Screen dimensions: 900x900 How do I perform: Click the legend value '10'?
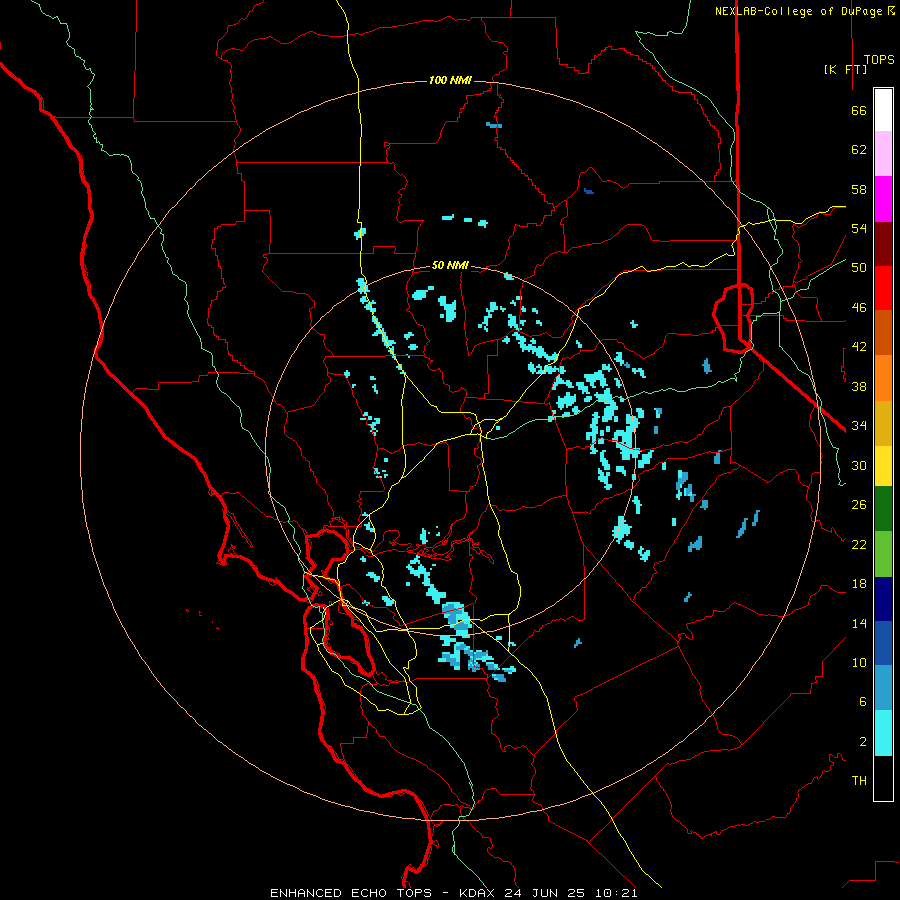click(859, 662)
